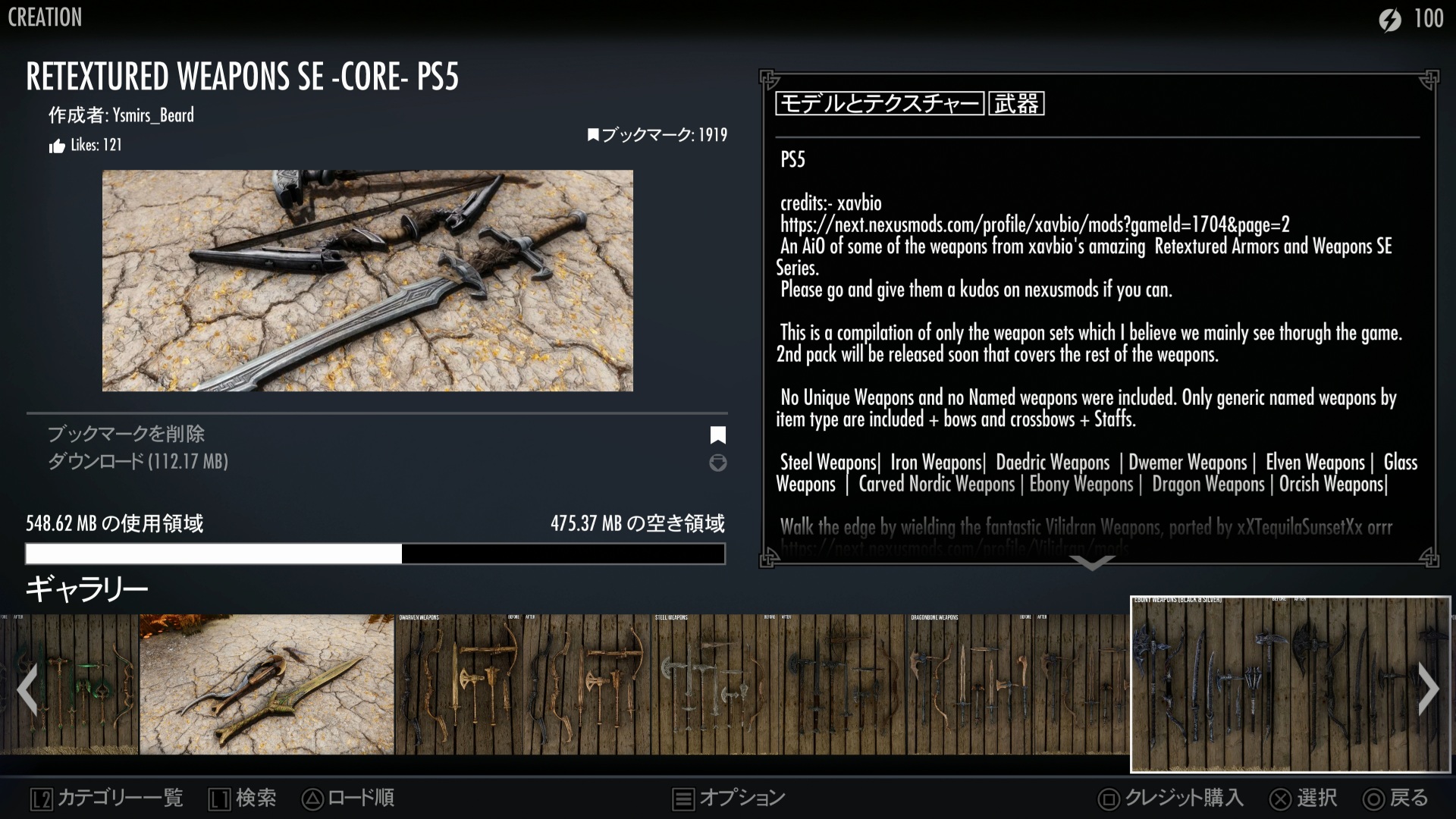
Task: Click the storage usage bar
Action: [375, 554]
